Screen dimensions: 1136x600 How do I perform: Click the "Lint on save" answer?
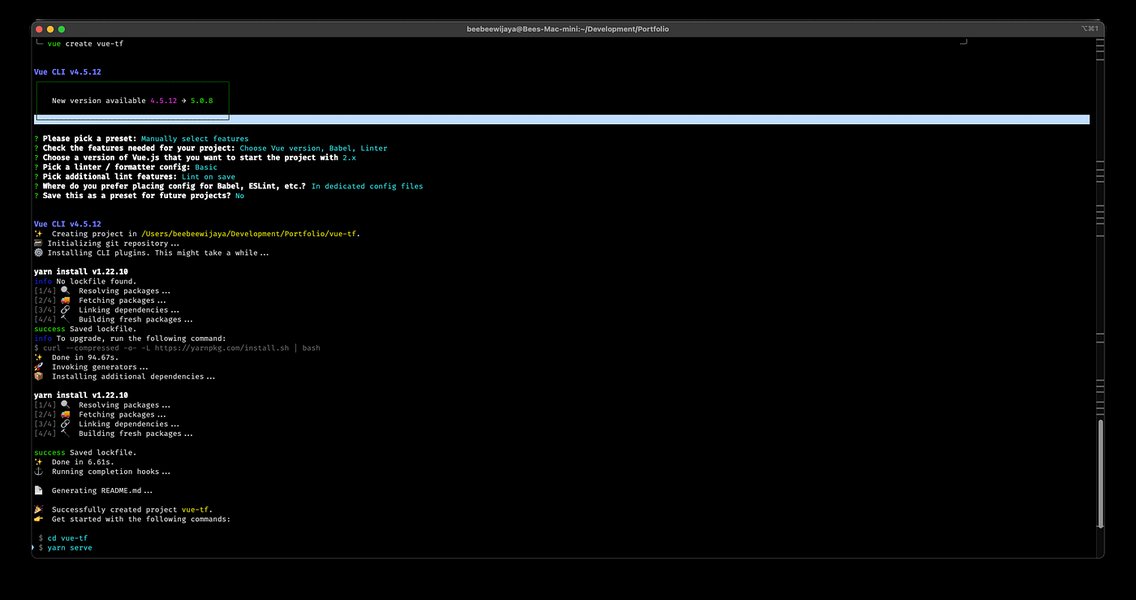[x=208, y=177]
